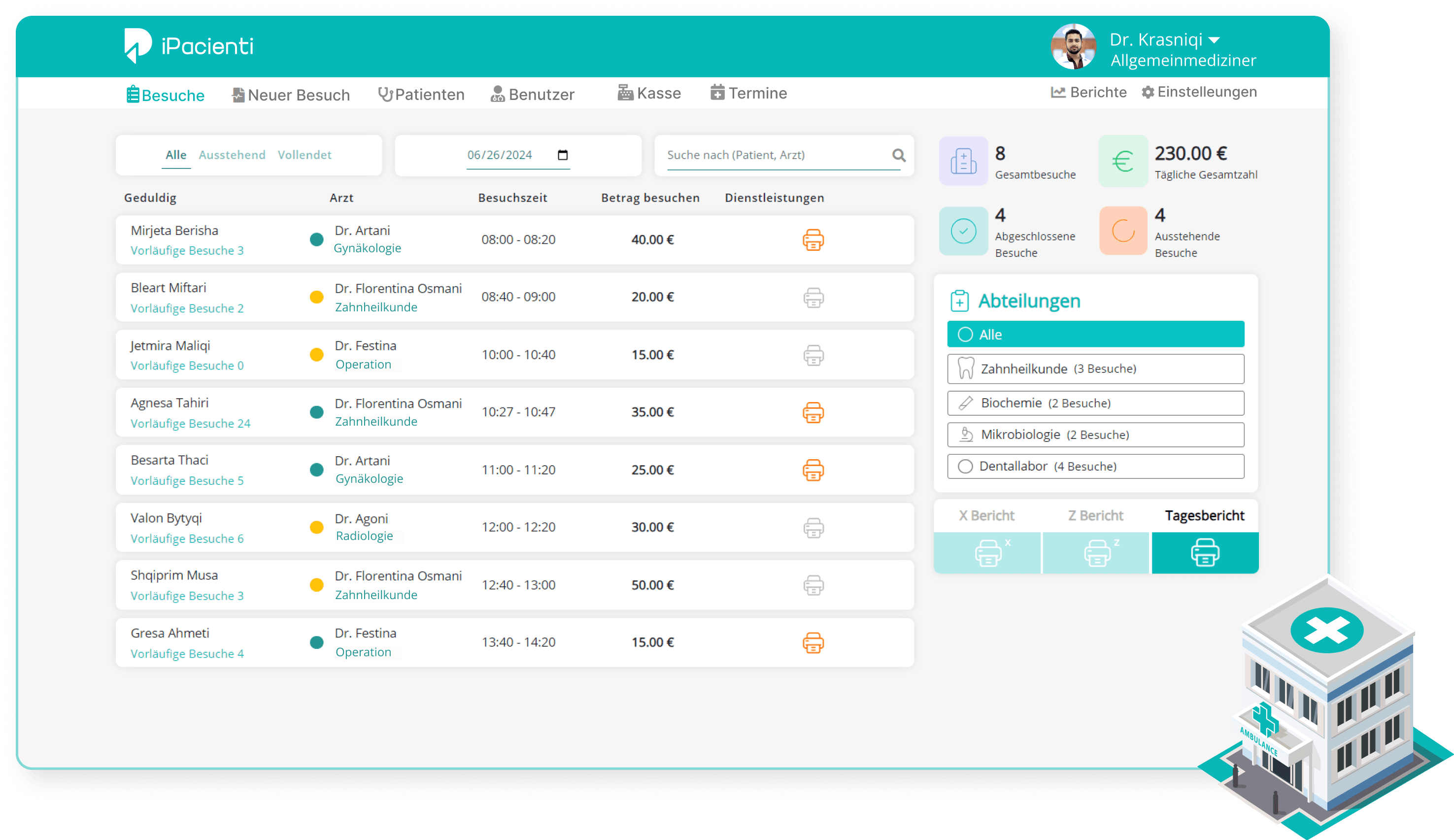Expand the Dr. Krasniqi user dropdown arrow
The height and width of the screenshot is (840, 1454).
tap(1214, 40)
